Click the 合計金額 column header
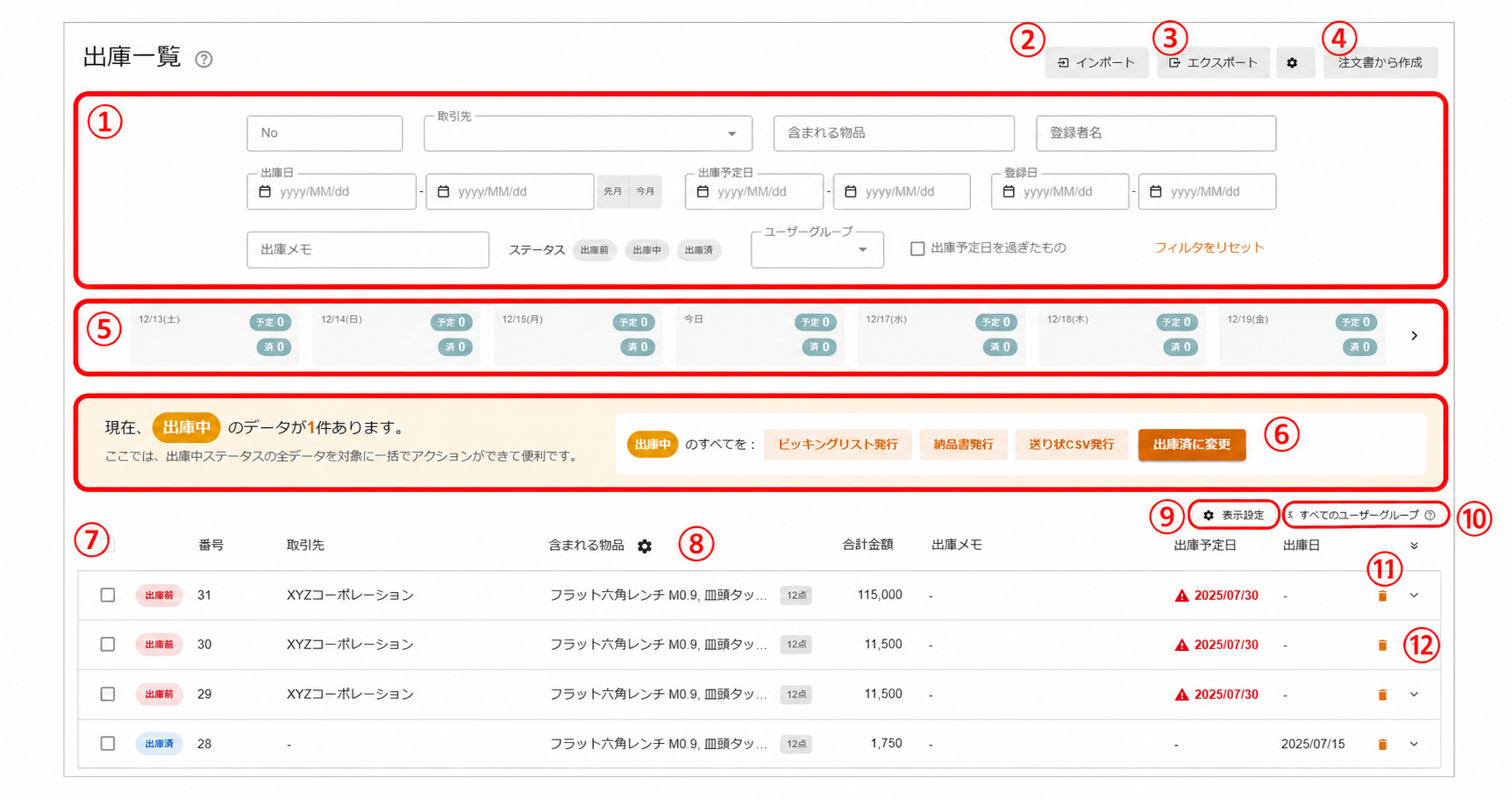 [867, 546]
